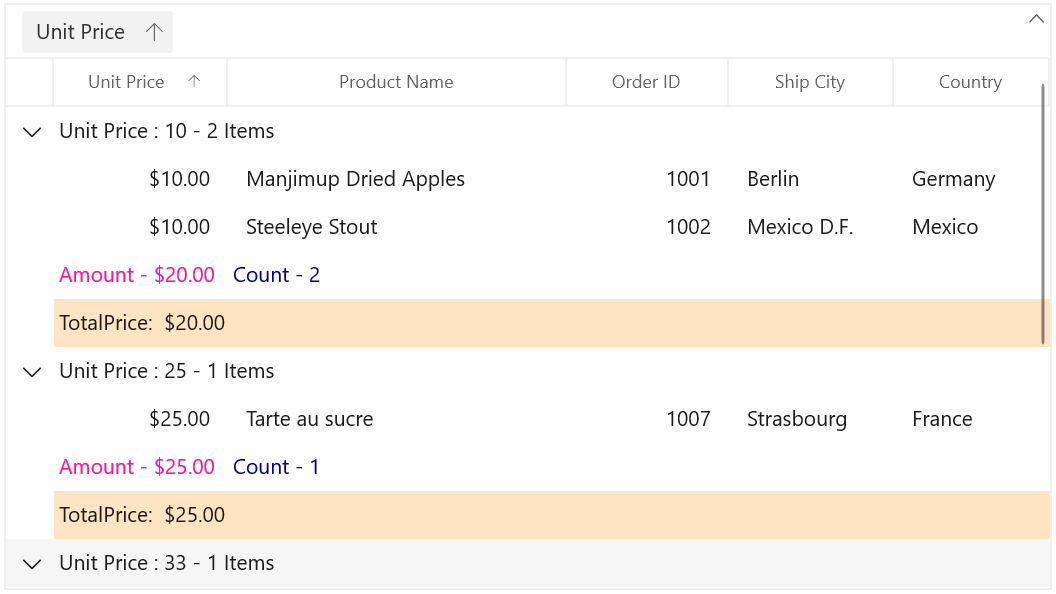Viewport: 1056px width, 594px height.
Task: Collapse the Unit Price 25 group
Action: [x=32, y=372]
